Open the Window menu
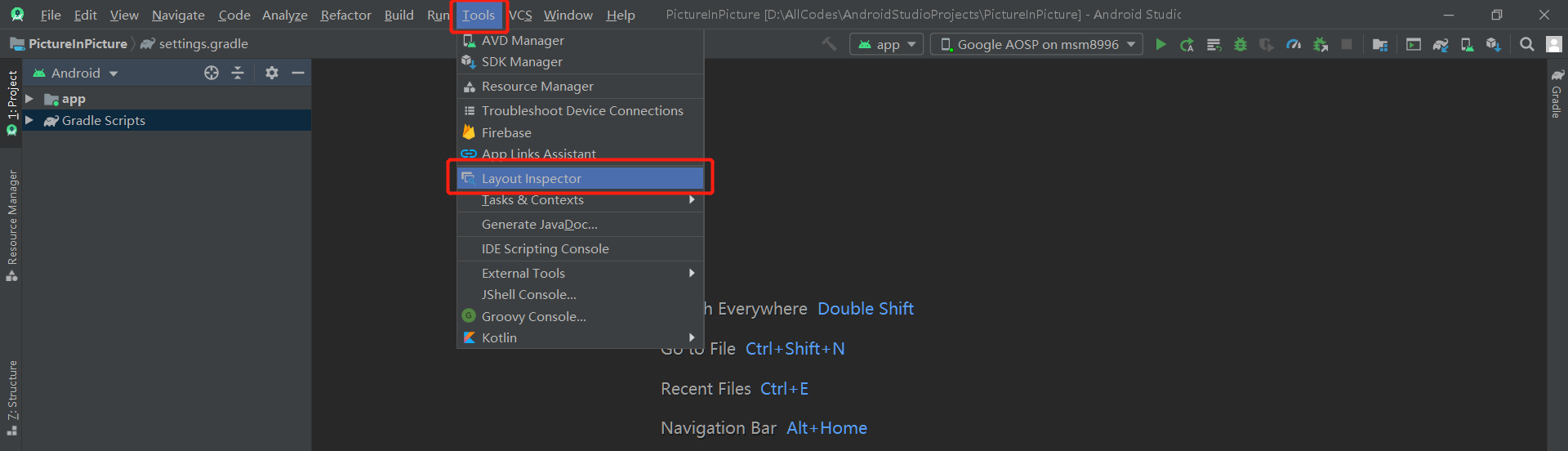Image resolution: width=1568 pixels, height=451 pixels. [x=568, y=15]
